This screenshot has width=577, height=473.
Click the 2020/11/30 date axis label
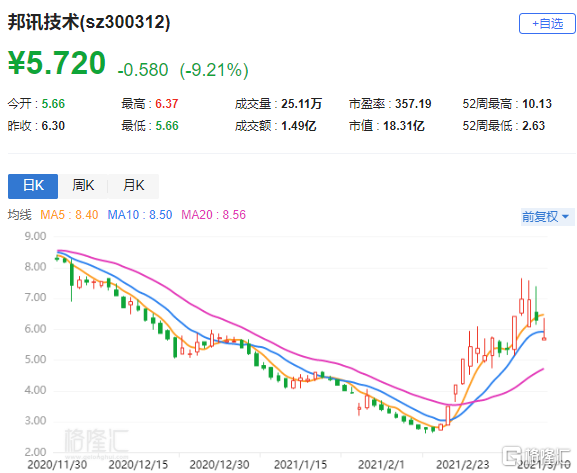click(x=57, y=465)
